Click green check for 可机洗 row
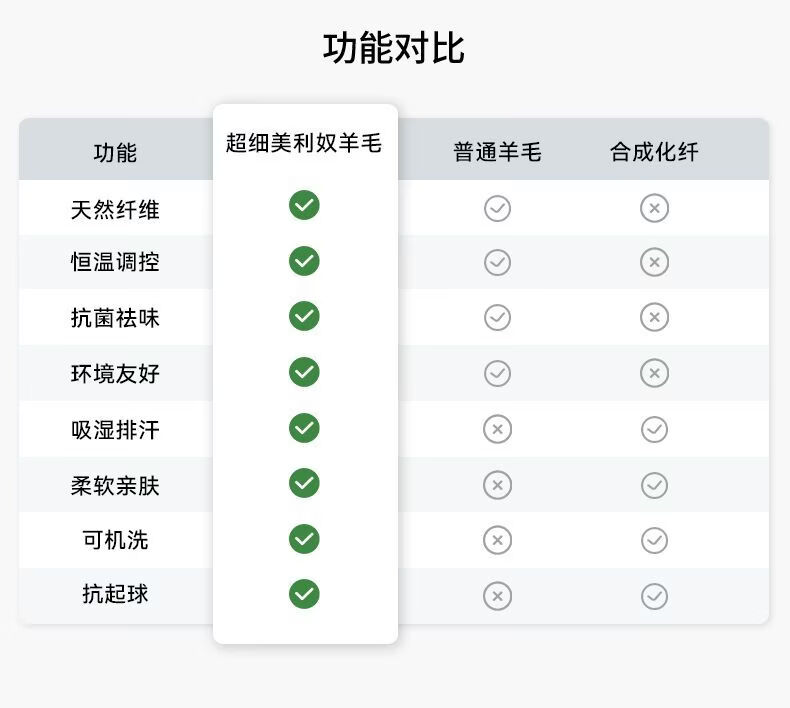 click(x=304, y=539)
